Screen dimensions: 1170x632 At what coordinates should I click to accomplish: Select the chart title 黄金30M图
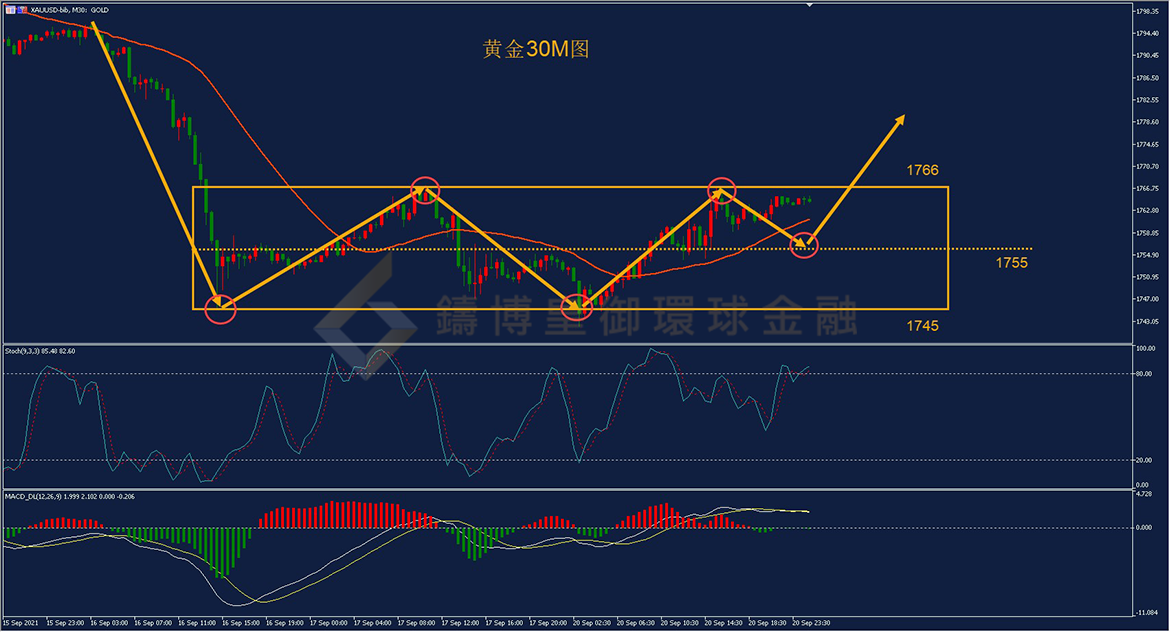coord(535,50)
